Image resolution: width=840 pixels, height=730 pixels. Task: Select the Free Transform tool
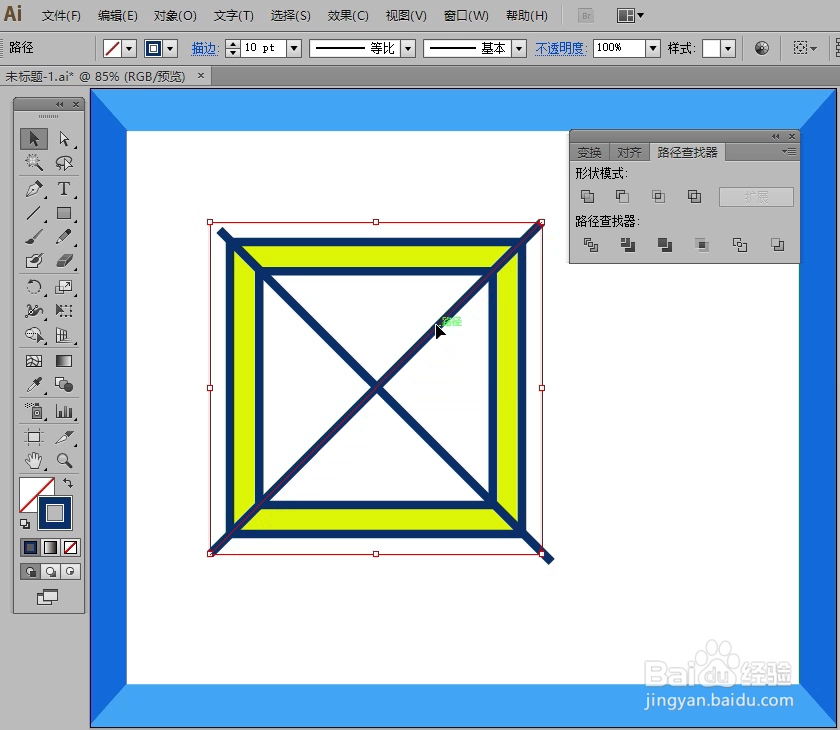[x=64, y=311]
